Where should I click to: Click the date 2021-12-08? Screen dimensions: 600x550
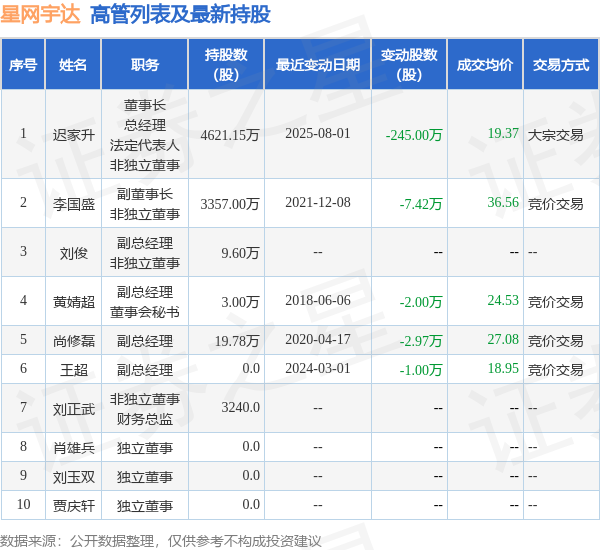coord(318,202)
